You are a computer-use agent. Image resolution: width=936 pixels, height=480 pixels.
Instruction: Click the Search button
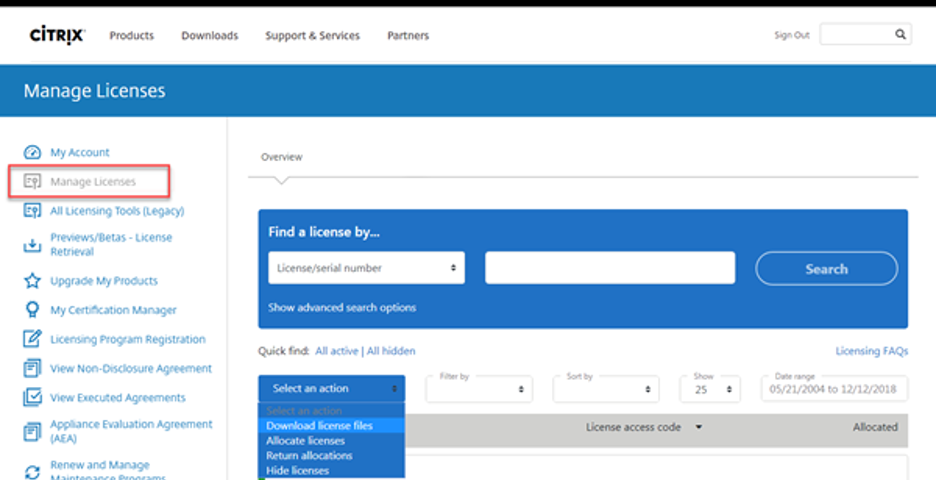pyautogui.click(x=827, y=269)
